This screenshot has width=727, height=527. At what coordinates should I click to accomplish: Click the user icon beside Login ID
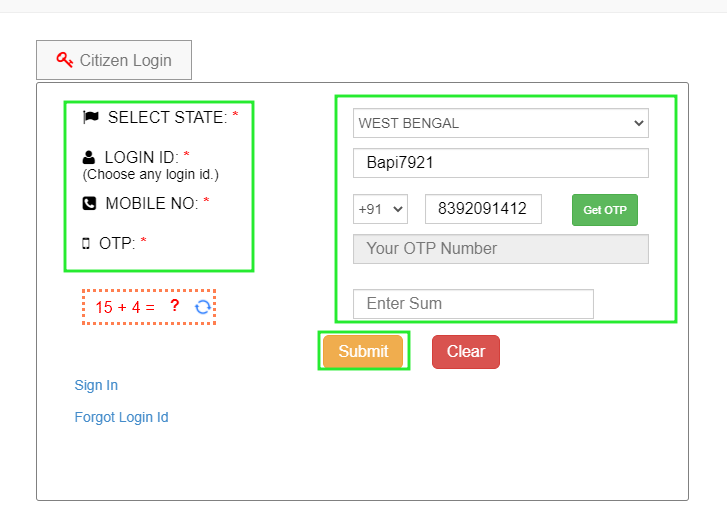pyautogui.click(x=90, y=157)
